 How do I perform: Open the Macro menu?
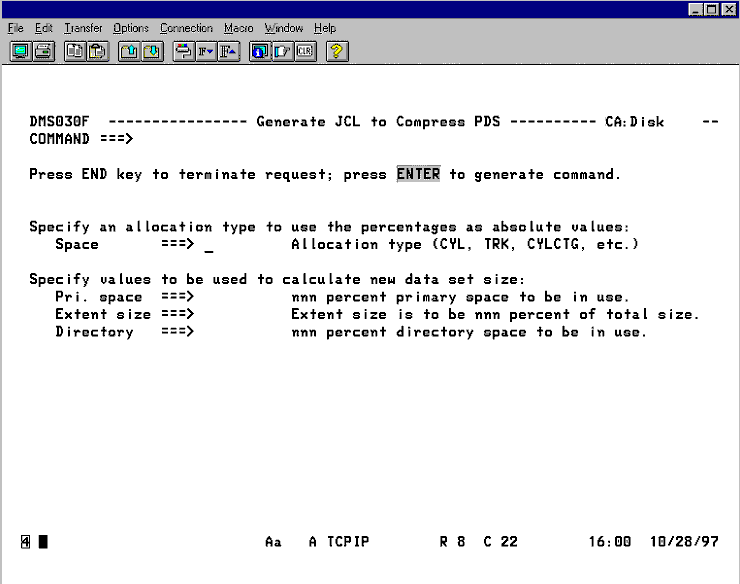(238, 28)
